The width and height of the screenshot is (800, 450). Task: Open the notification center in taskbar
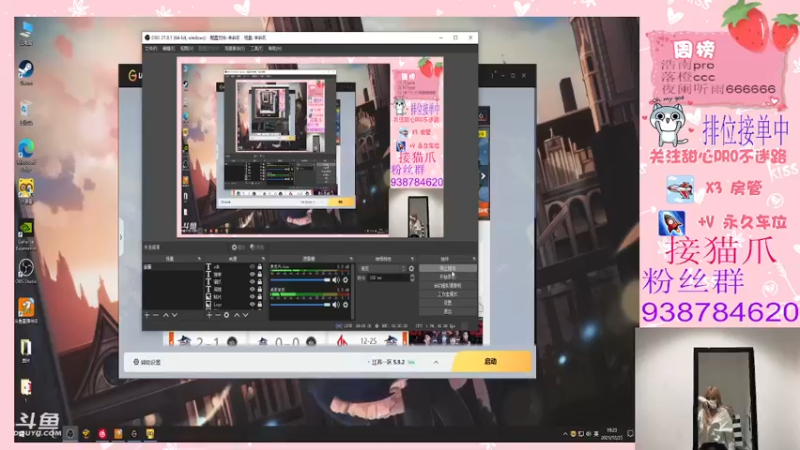pos(630,434)
